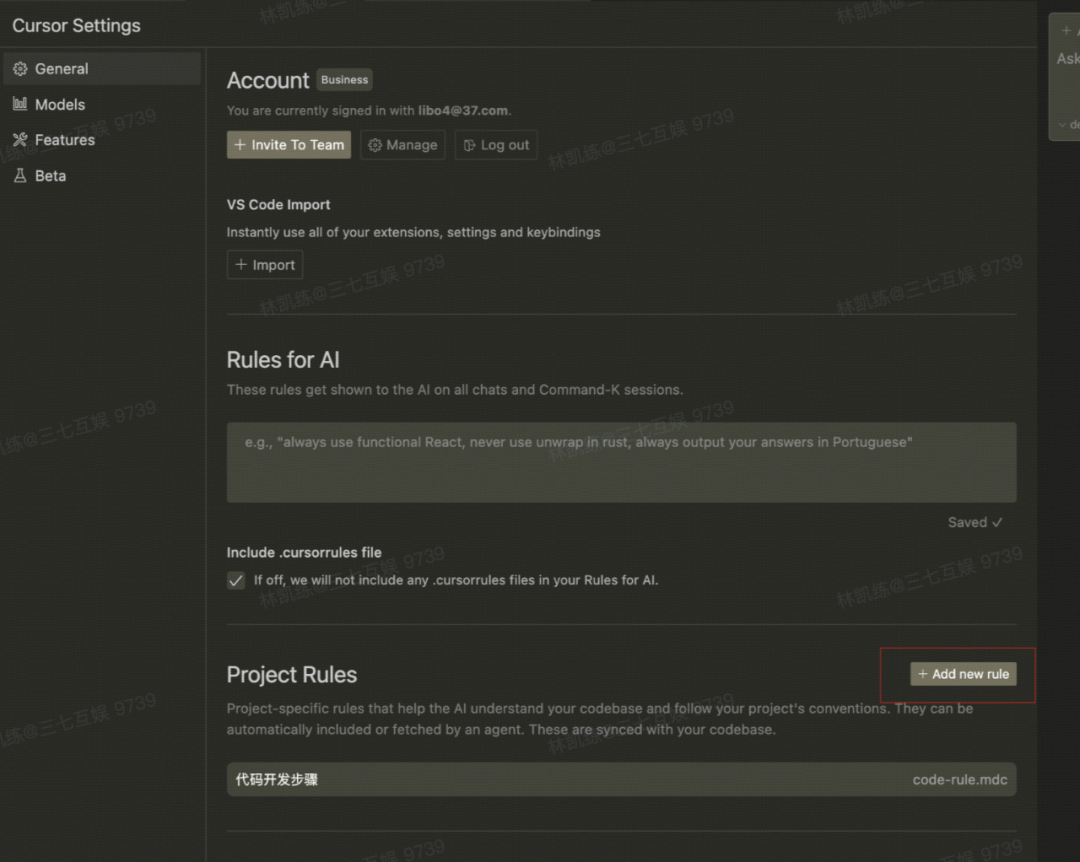Screen dimensions: 1080x862
Task: Click the libo4@37.com email text
Action: pyautogui.click(x=463, y=110)
